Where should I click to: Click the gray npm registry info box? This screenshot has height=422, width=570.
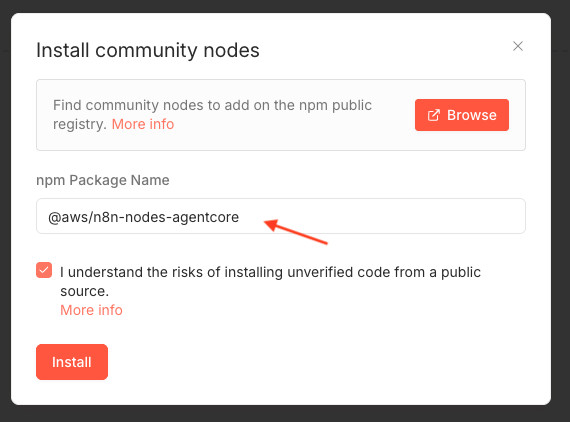click(281, 115)
